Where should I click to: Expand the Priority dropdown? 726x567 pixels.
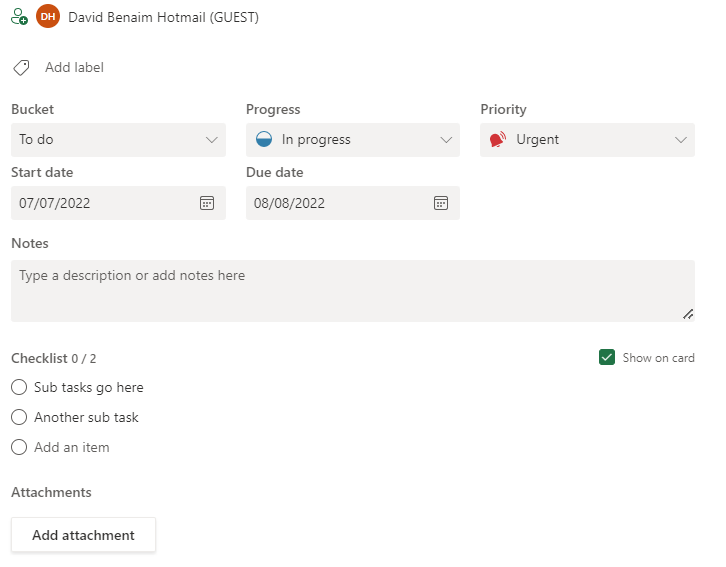tap(681, 140)
